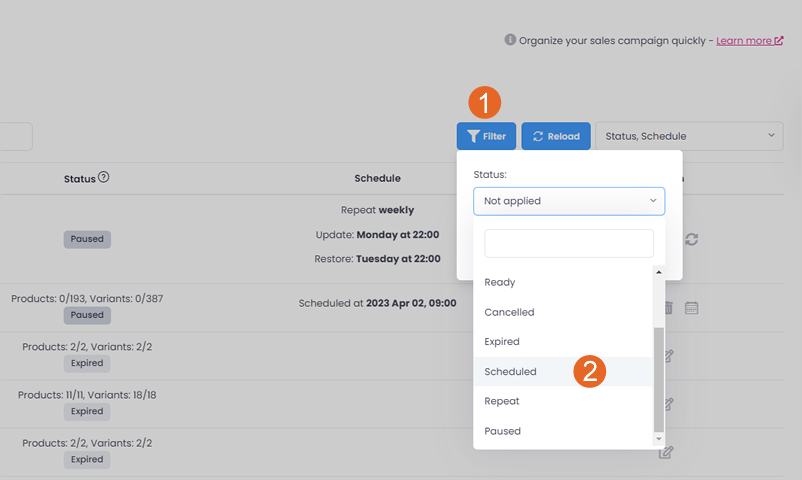Screen dimensions: 802x480
Task: Pick the Repeat status option
Action: [563, 401]
